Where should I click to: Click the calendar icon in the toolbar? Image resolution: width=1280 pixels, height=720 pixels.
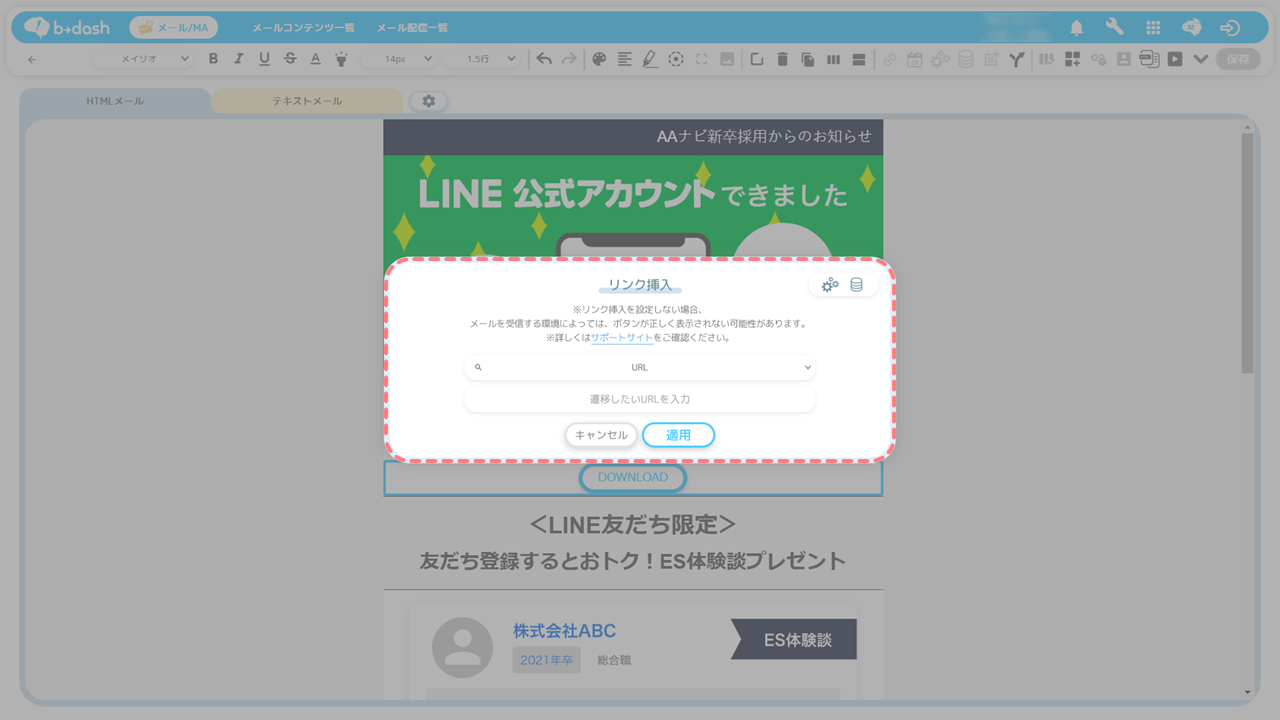pos(915,59)
